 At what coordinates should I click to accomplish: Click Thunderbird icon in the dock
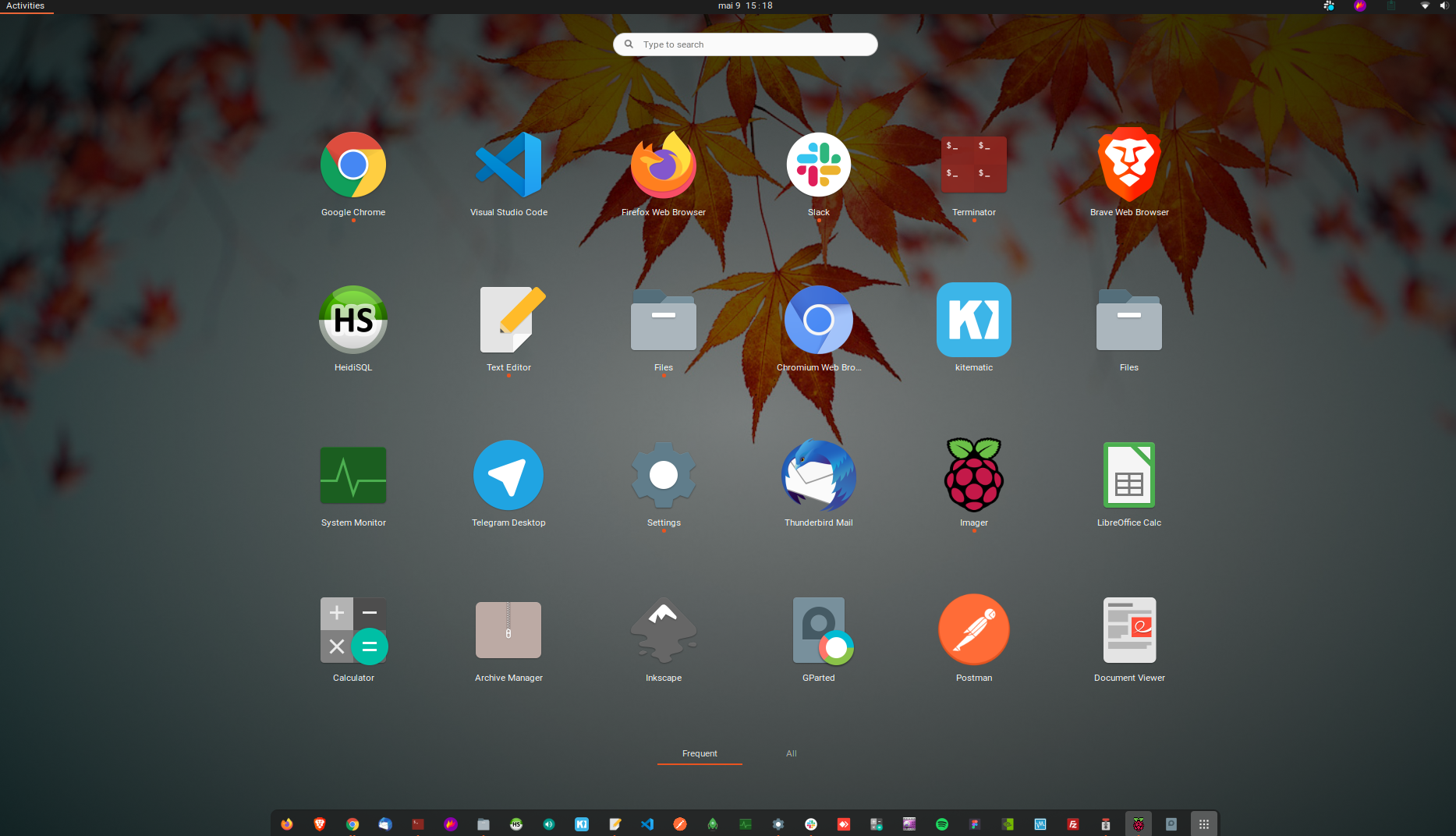385,824
